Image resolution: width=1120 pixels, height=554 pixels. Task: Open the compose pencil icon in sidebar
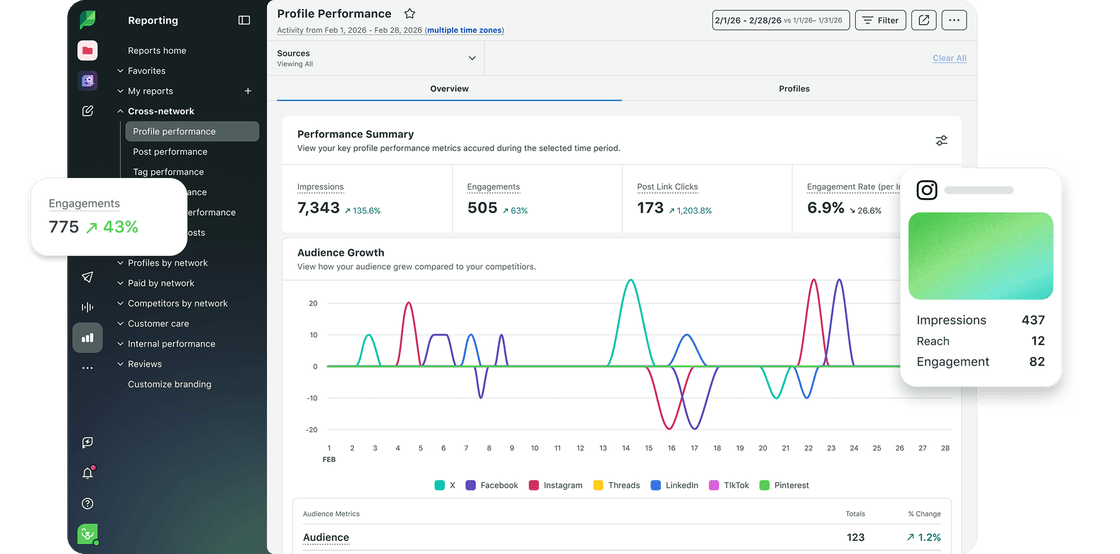(88, 111)
